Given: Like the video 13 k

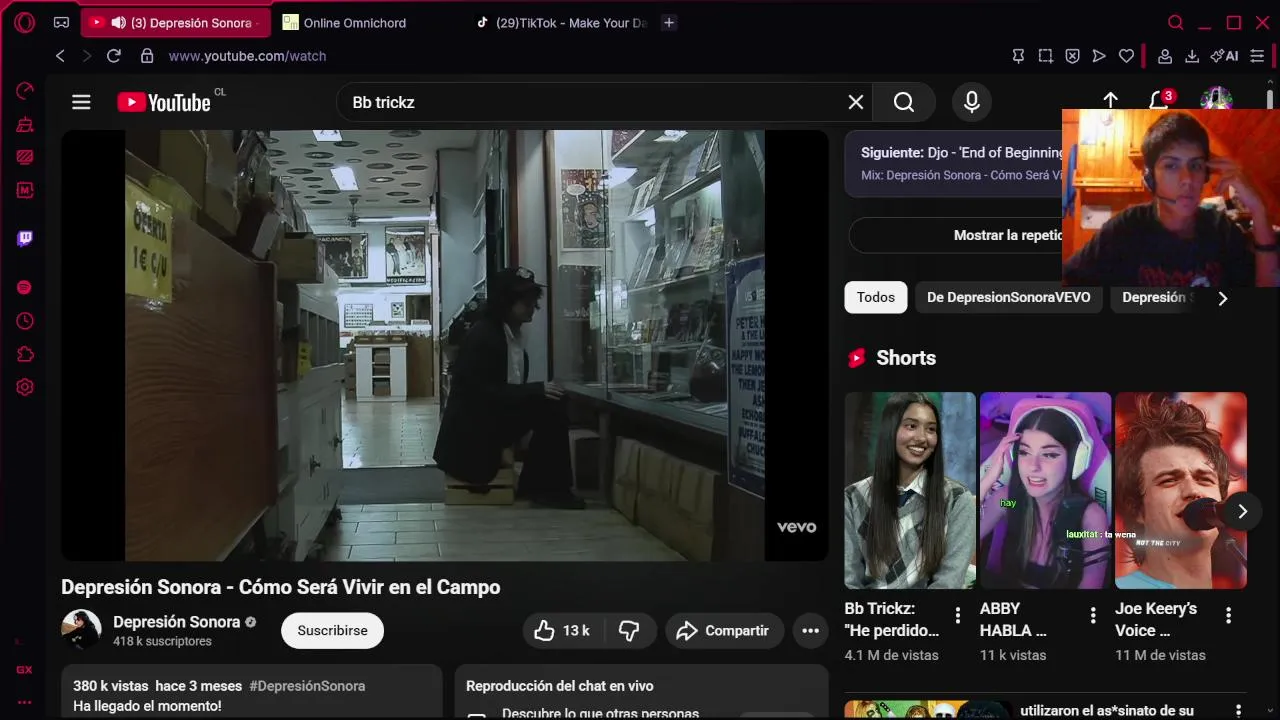Looking at the screenshot, I should tap(562, 630).
